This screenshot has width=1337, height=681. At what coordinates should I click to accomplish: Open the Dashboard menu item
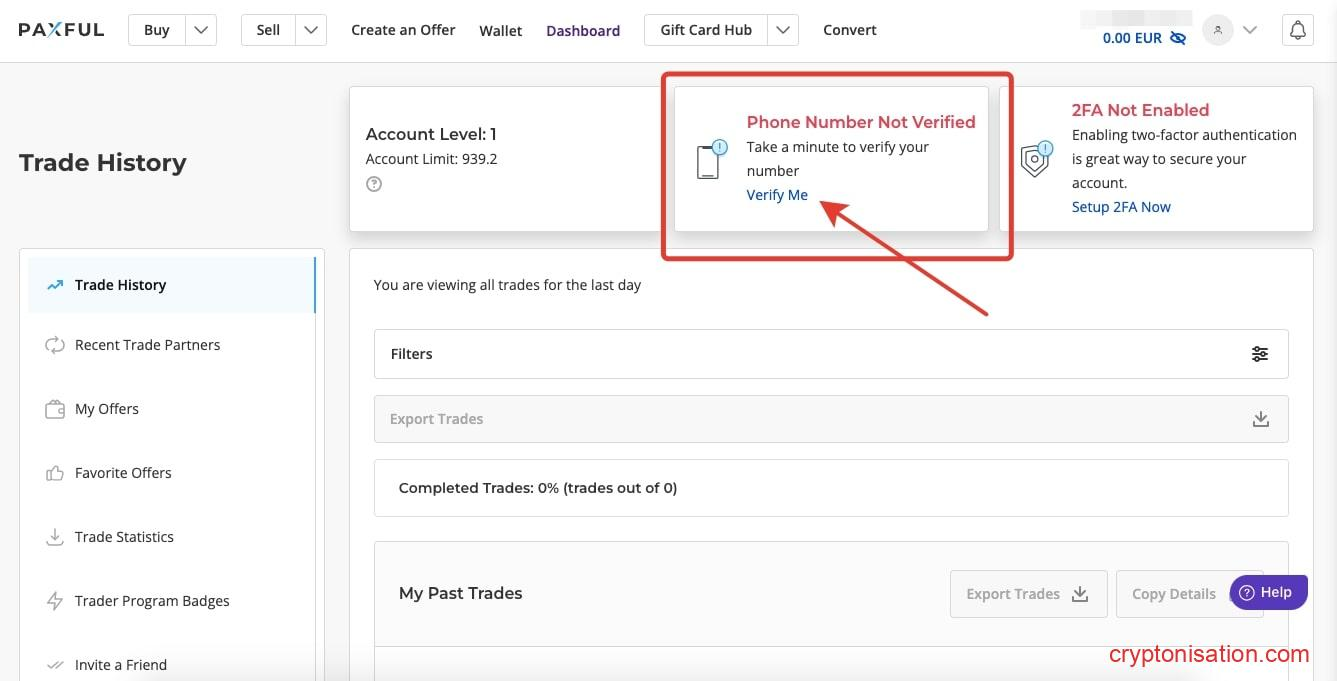(x=583, y=31)
